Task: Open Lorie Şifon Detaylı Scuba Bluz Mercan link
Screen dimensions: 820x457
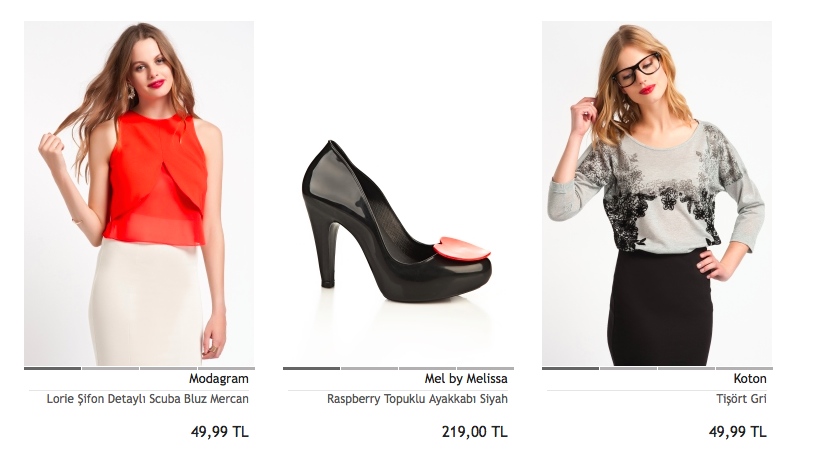Action: pyautogui.click(x=147, y=399)
